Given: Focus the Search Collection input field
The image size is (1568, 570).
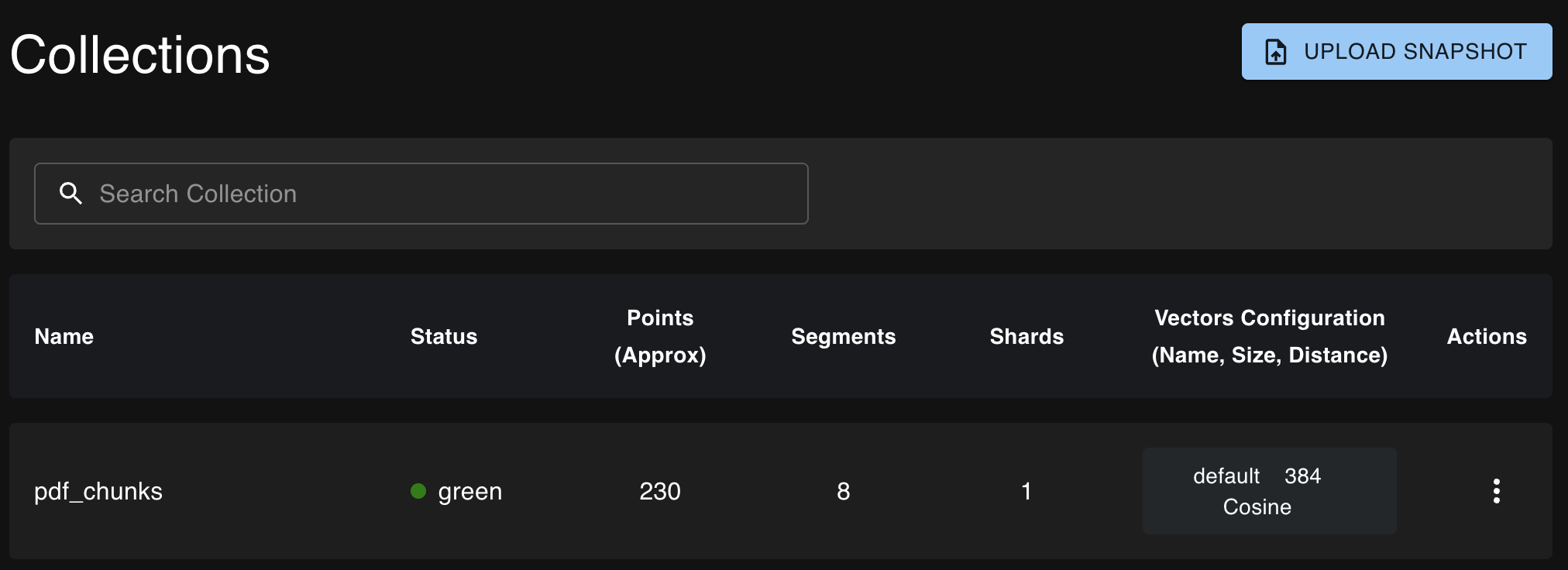Looking at the screenshot, I should point(449,194).
